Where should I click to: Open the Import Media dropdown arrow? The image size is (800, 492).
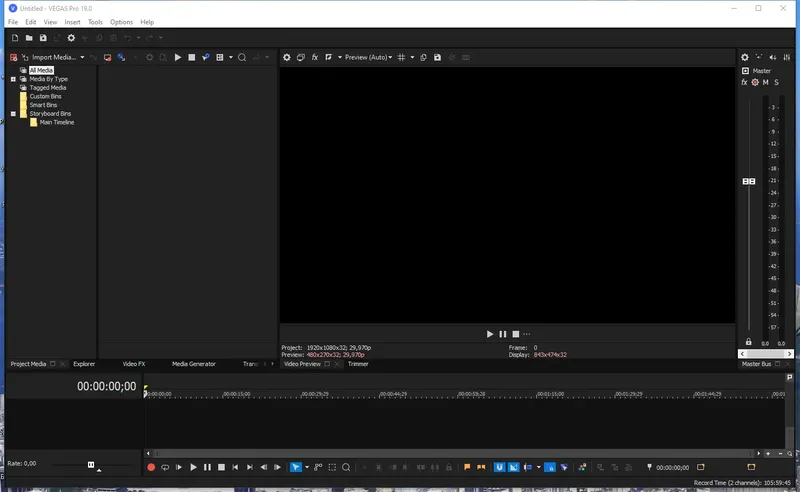click(82, 57)
